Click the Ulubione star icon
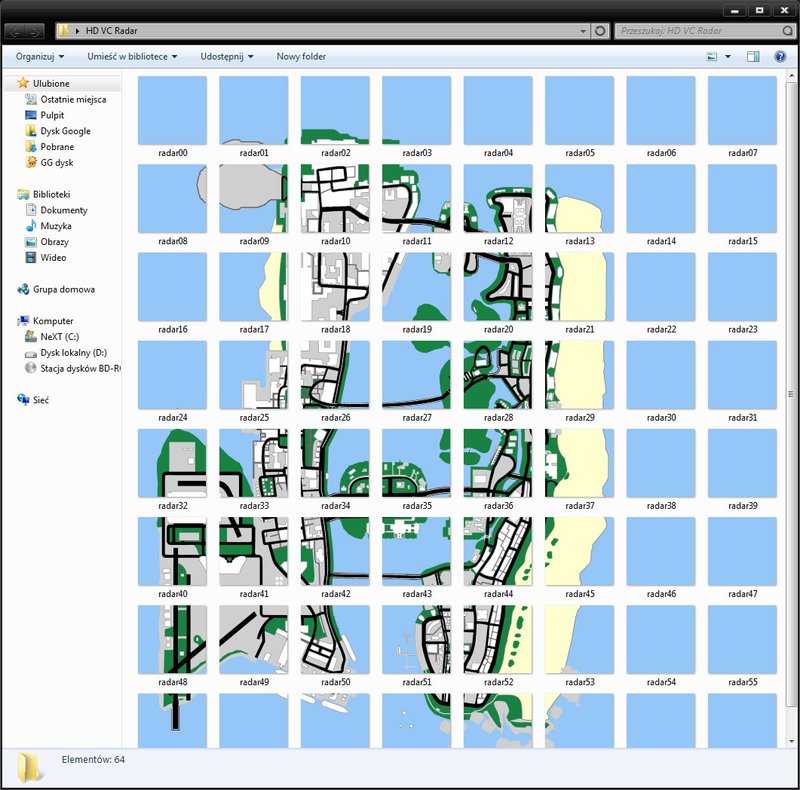Image resolution: width=800 pixels, height=790 pixels. pos(23,83)
